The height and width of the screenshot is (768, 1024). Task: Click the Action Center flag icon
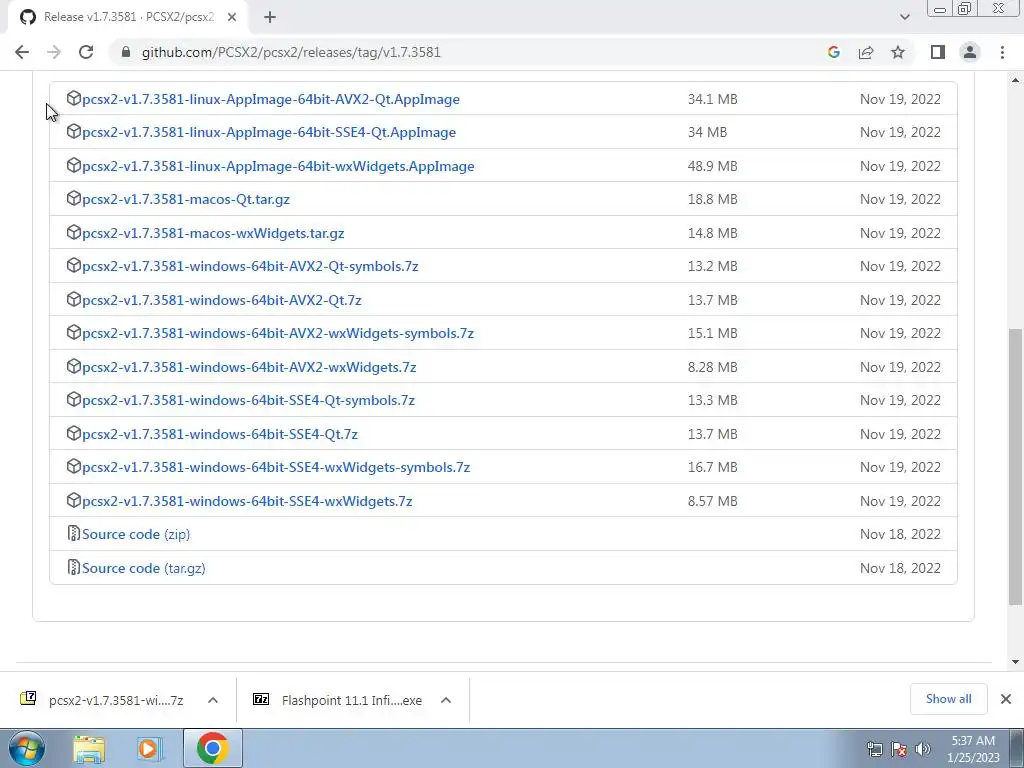[x=899, y=749]
